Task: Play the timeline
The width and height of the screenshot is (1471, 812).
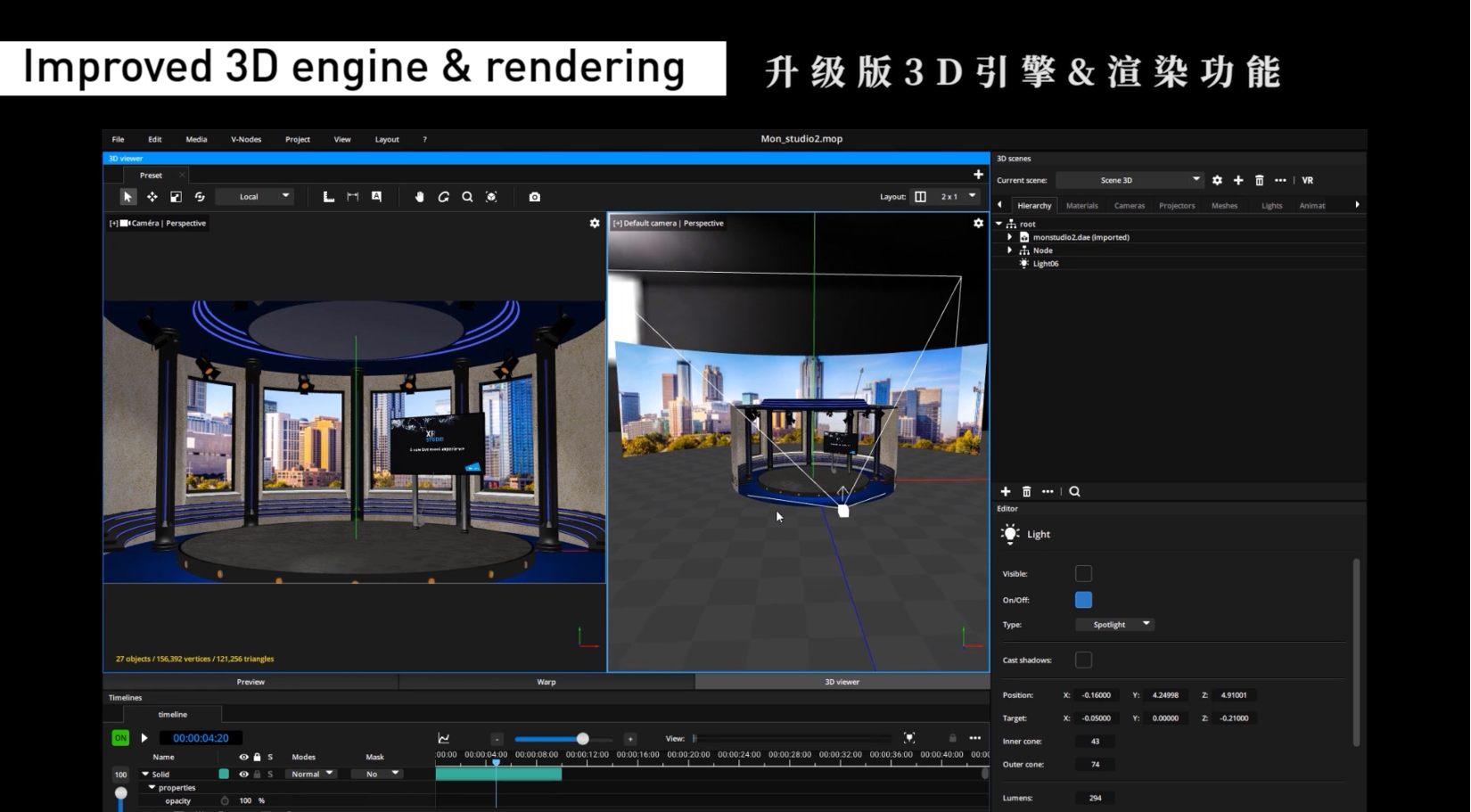Action: click(144, 738)
